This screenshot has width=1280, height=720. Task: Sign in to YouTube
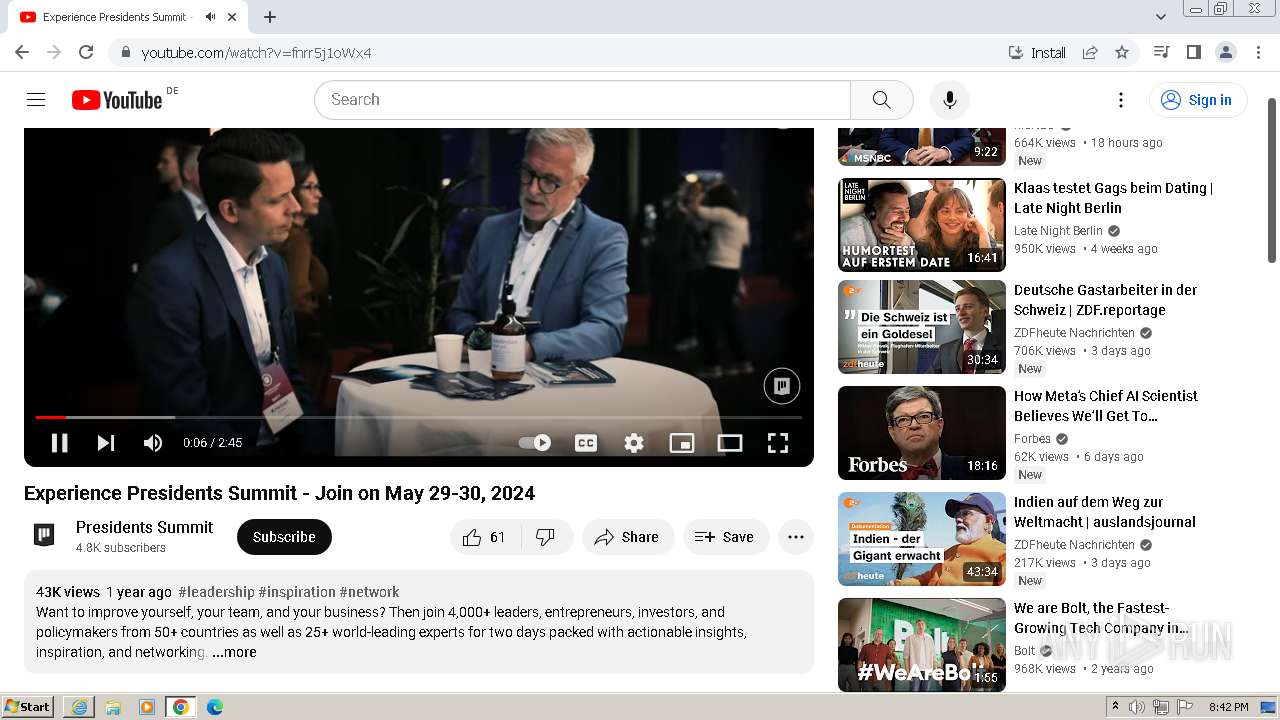coord(1198,100)
